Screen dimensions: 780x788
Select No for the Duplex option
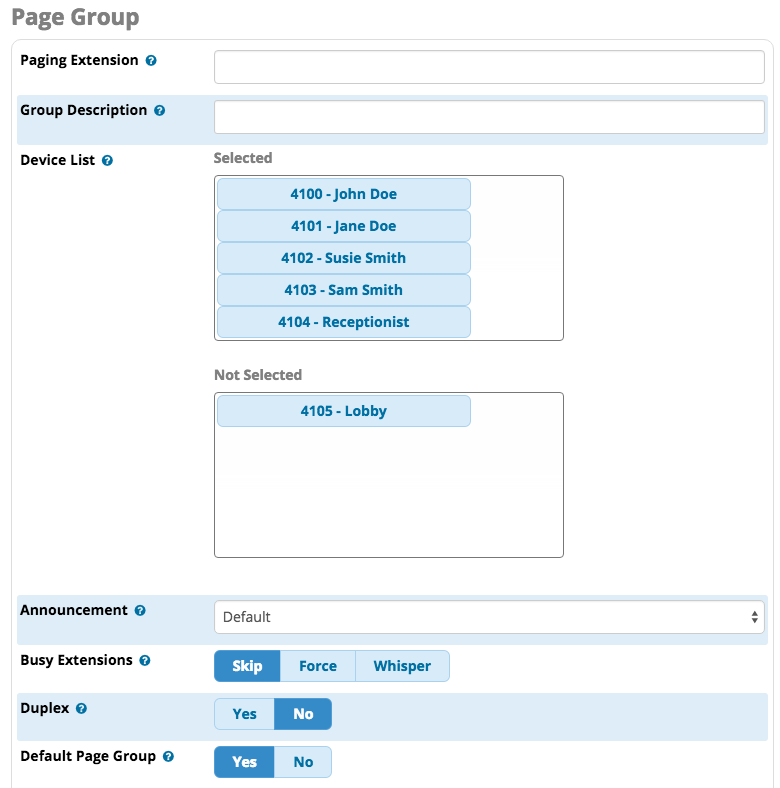303,714
